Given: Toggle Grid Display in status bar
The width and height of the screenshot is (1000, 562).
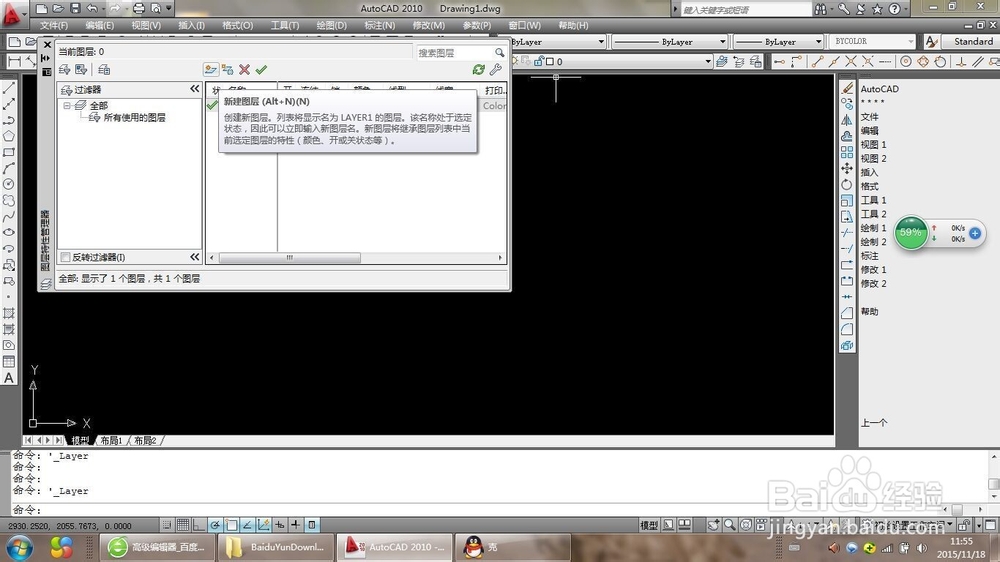Looking at the screenshot, I should click(183, 525).
